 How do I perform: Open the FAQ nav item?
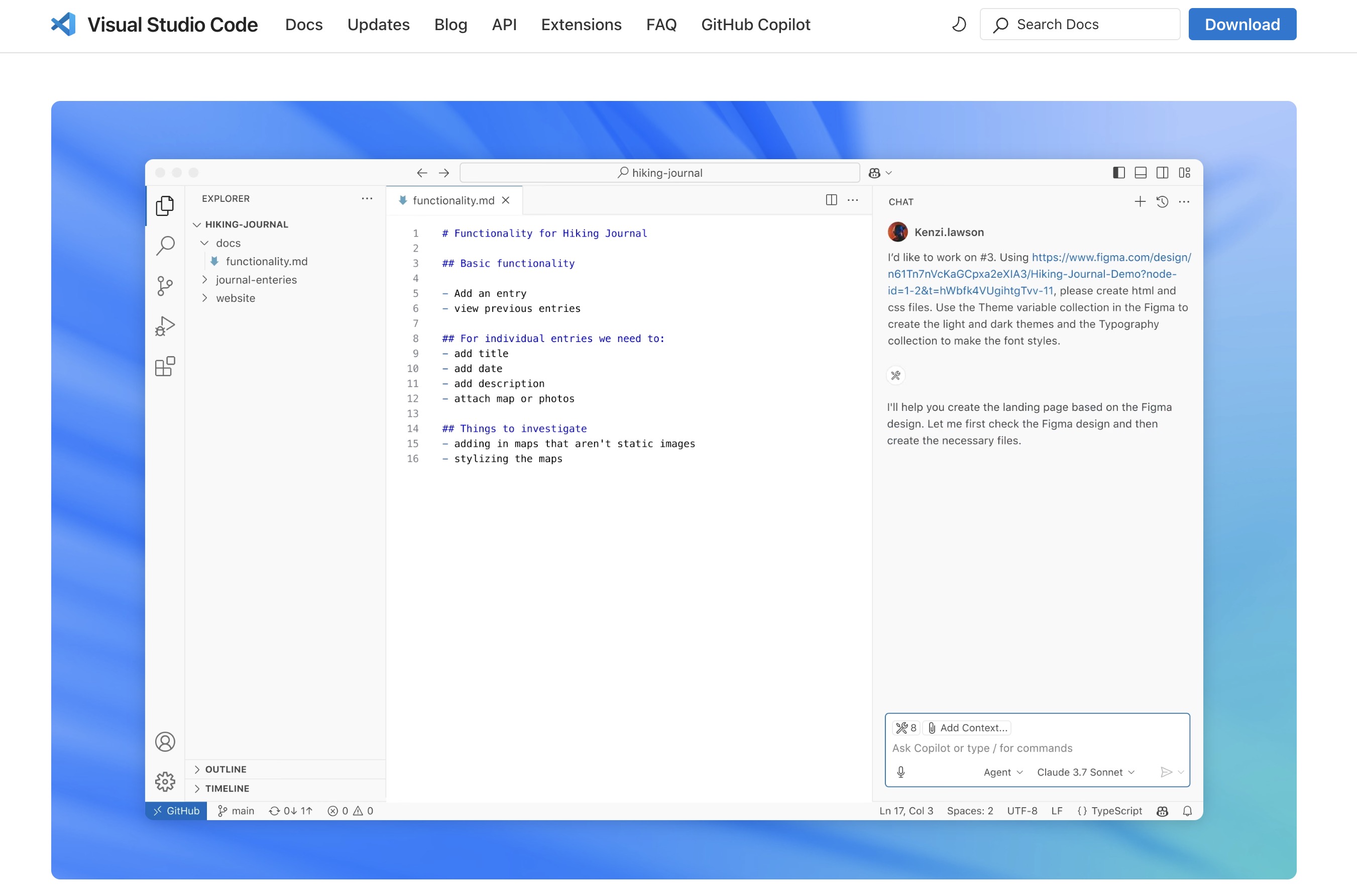coord(661,25)
